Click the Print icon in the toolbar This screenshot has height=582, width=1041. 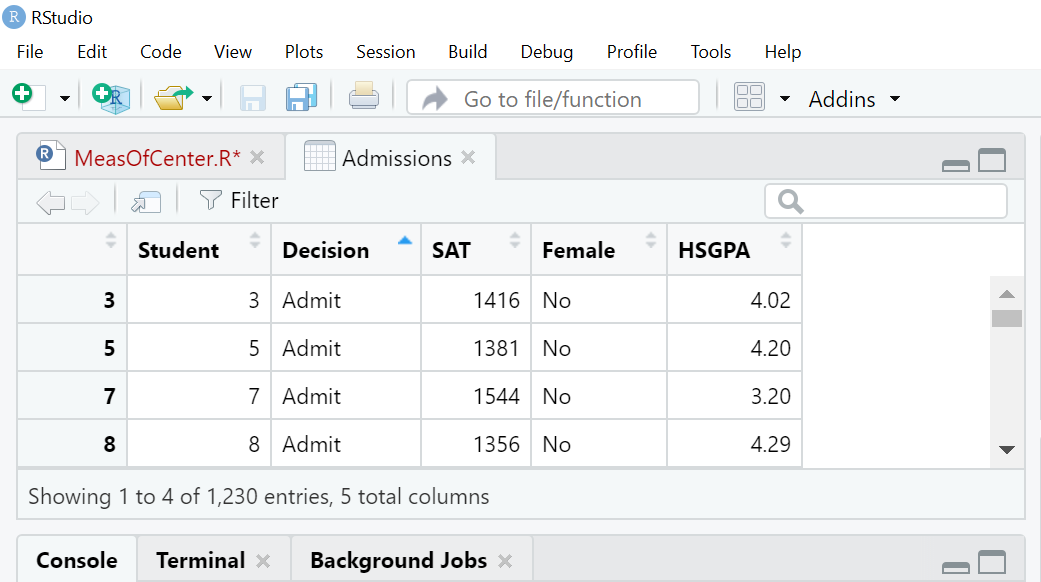coord(363,97)
